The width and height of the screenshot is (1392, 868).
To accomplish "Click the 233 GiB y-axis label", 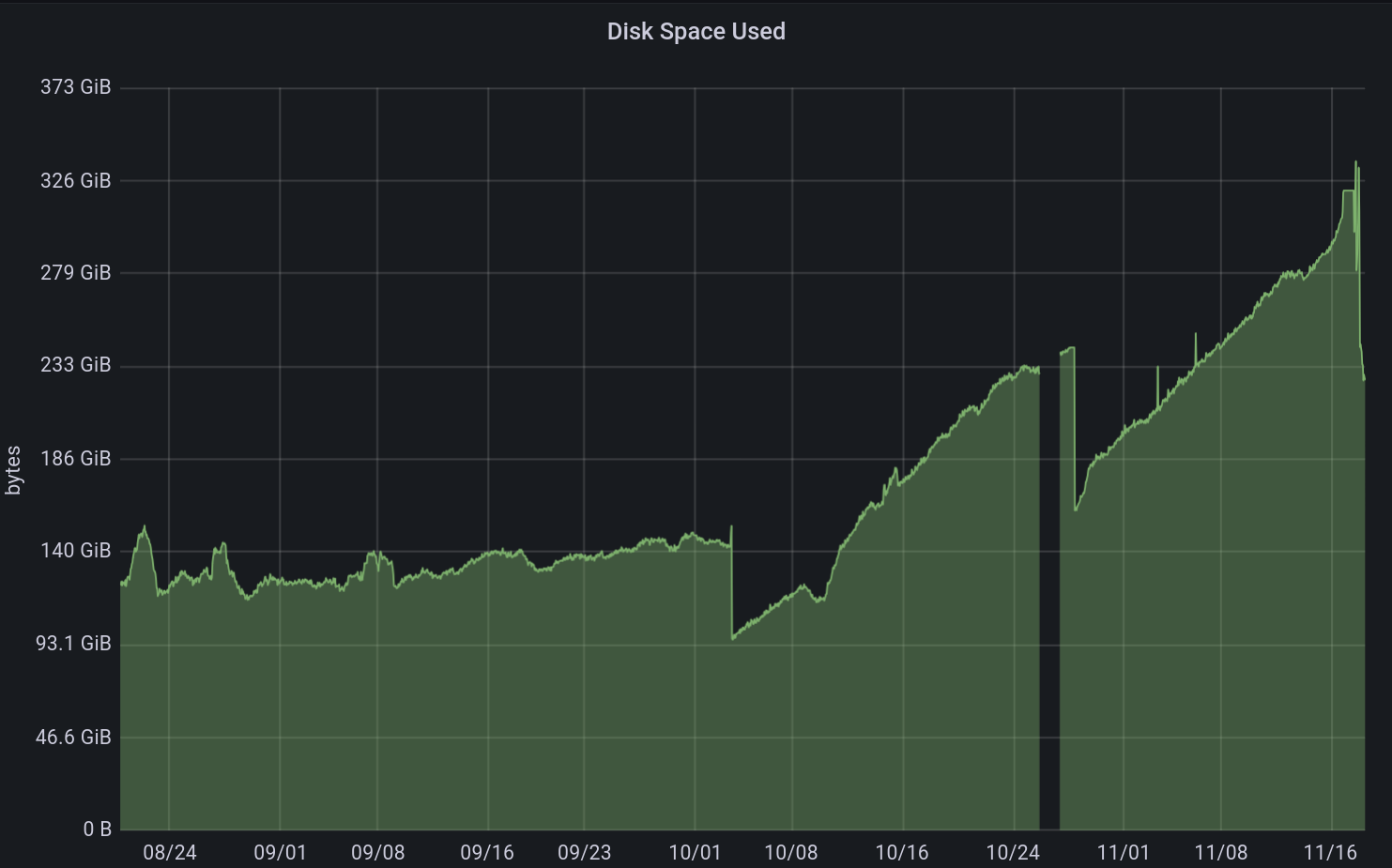I will pyautogui.click(x=75, y=365).
